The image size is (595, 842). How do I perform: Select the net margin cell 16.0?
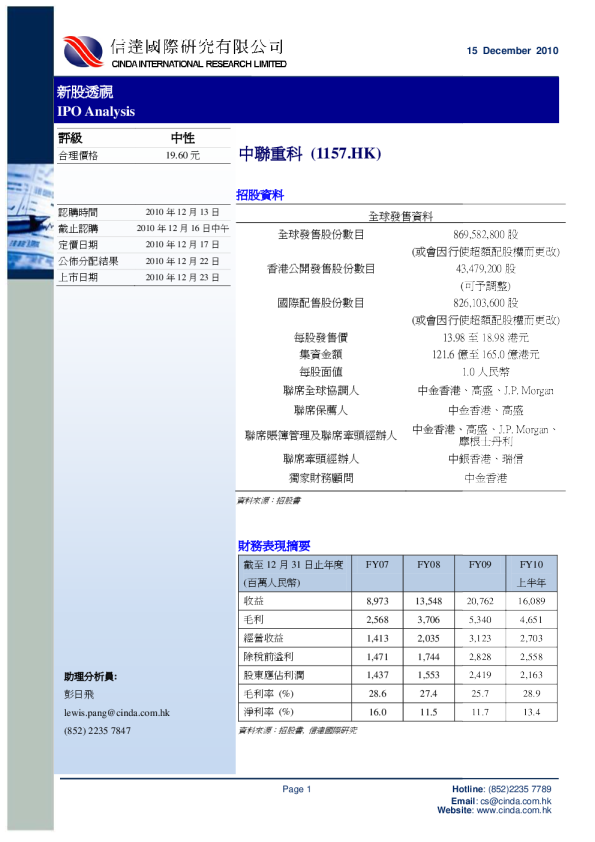pos(377,712)
